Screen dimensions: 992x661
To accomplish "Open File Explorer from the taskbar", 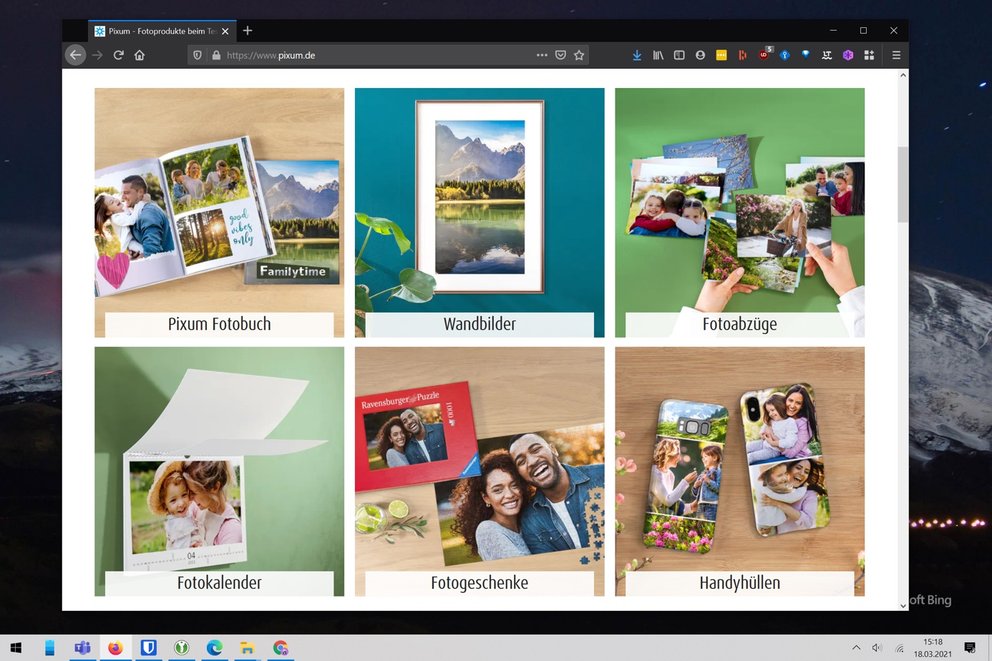I will pos(247,648).
